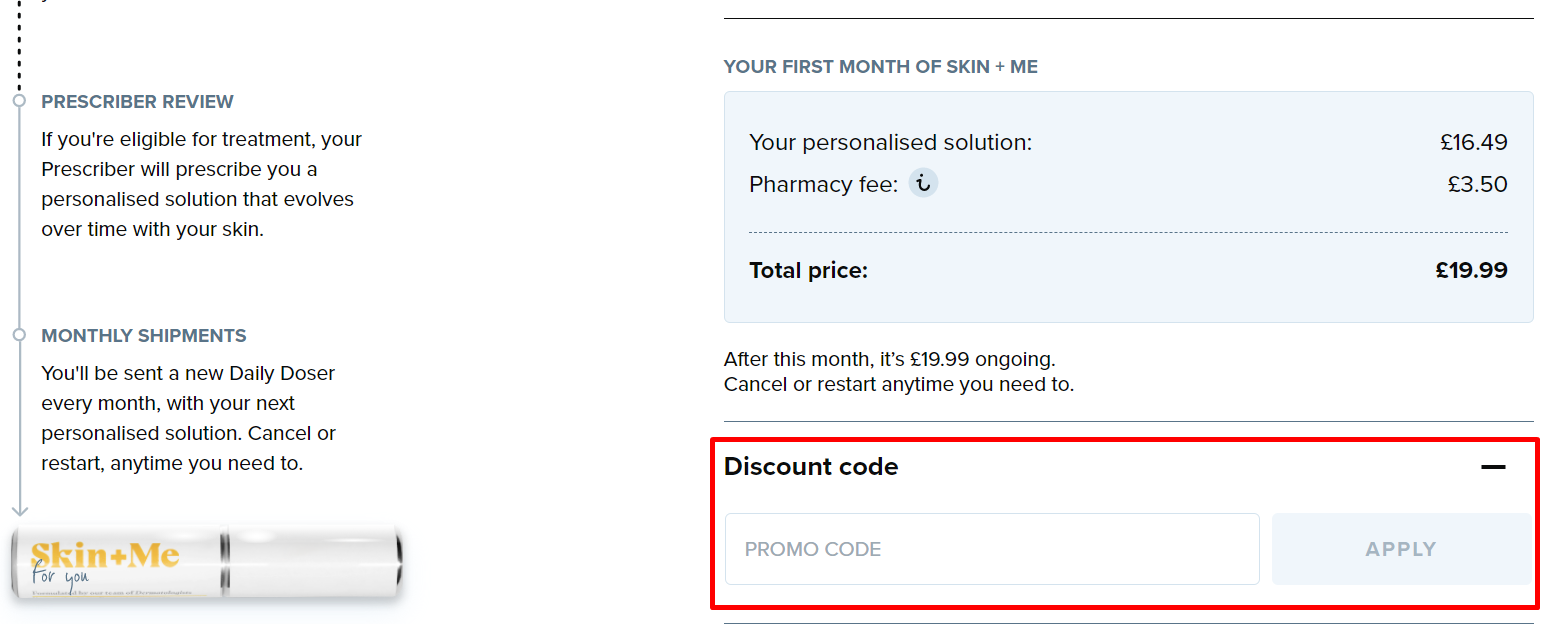Click the YOUR FIRST MONTH OF SKIN + ME heading

click(x=880, y=67)
